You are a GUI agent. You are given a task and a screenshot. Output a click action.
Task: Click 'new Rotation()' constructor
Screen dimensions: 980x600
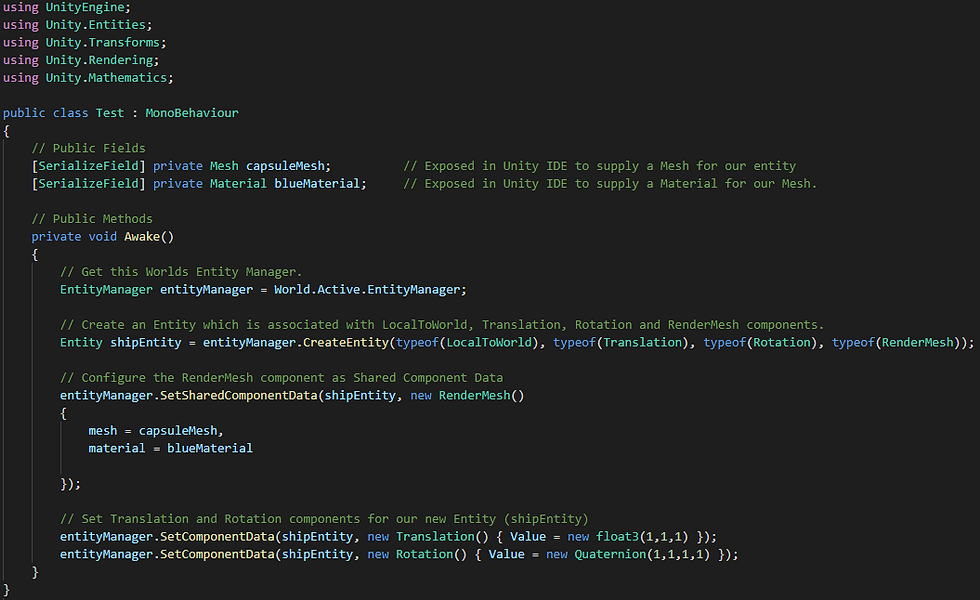coord(418,554)
